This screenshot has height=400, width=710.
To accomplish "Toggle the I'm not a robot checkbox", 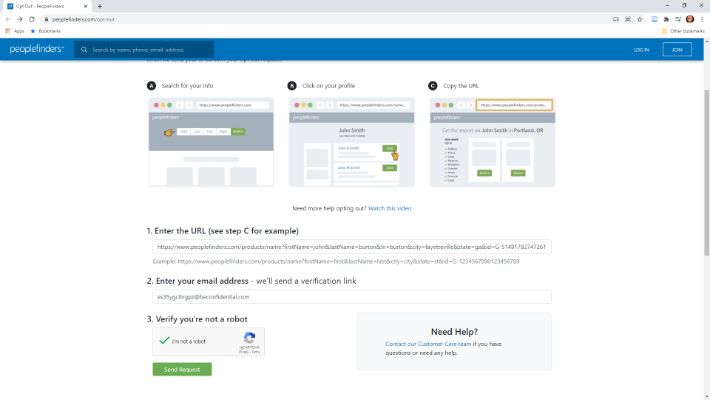I will pyautogui.click(x=164, y=341).
